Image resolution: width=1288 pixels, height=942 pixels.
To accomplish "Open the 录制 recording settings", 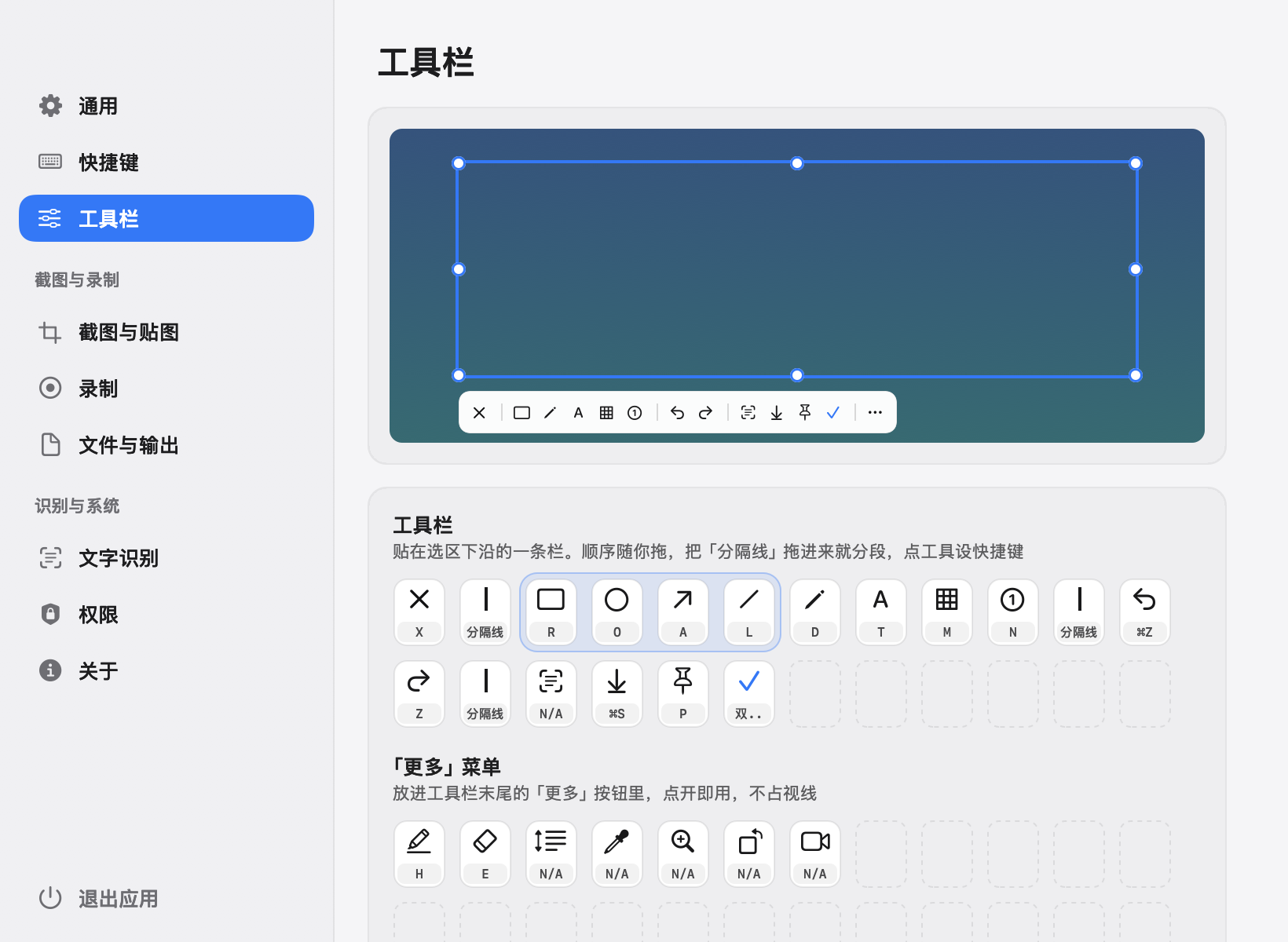I will (166, 389).
